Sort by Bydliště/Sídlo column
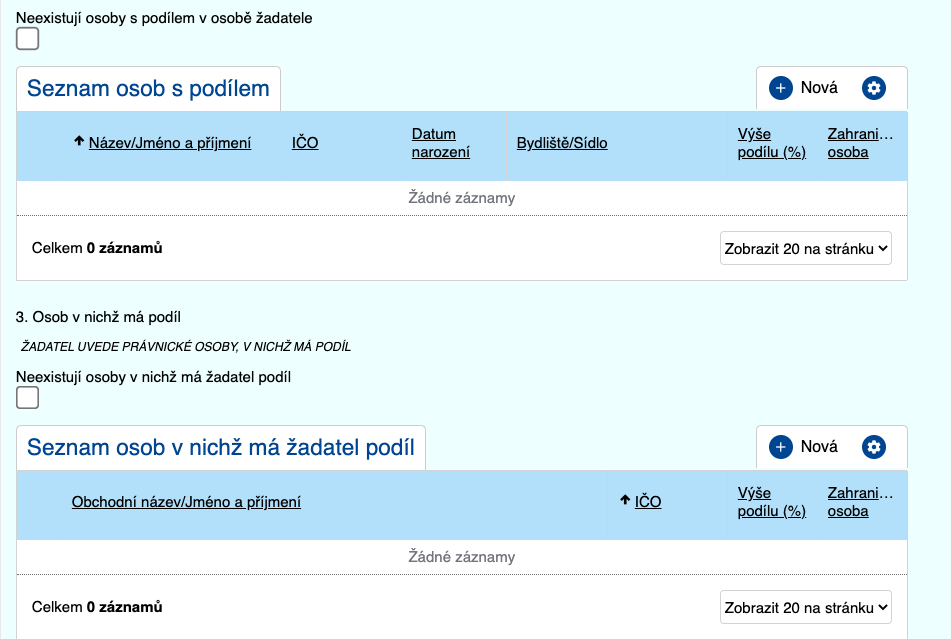Screen dimensions: 951x639 pyautogui.click(x=562, y=143)
